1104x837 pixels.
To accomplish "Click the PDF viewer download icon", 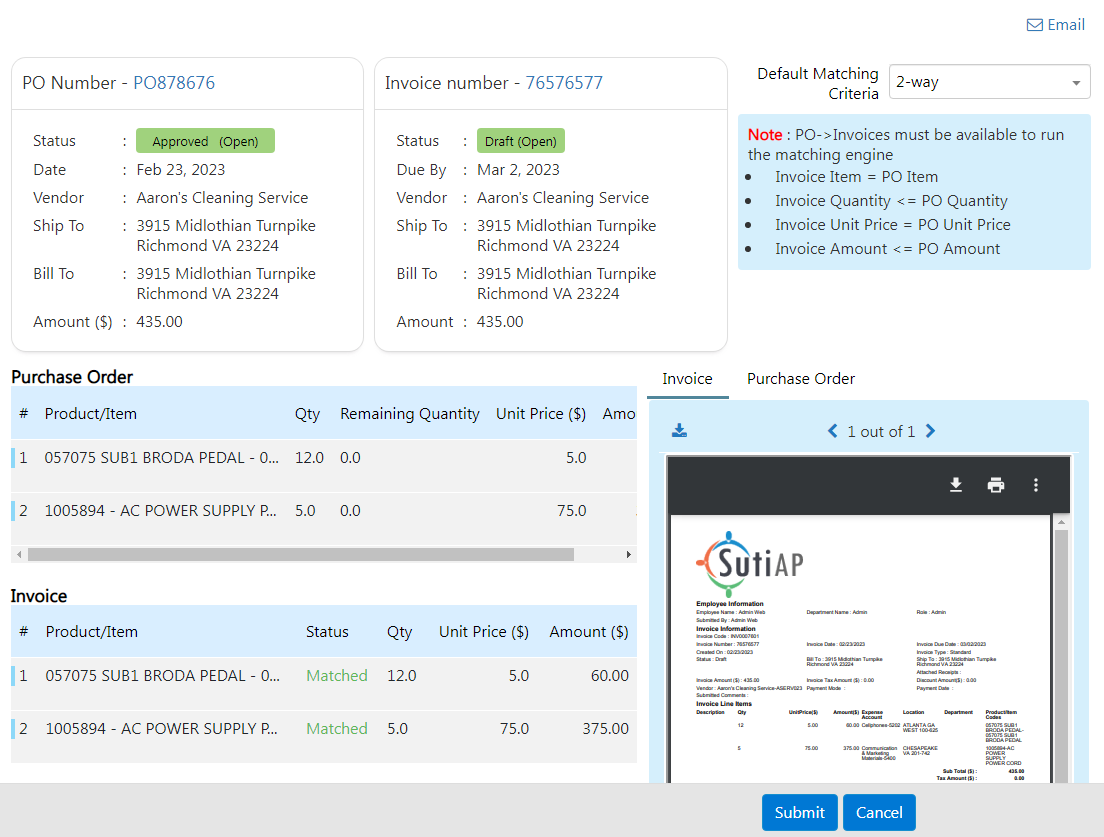I will (956, 485).
